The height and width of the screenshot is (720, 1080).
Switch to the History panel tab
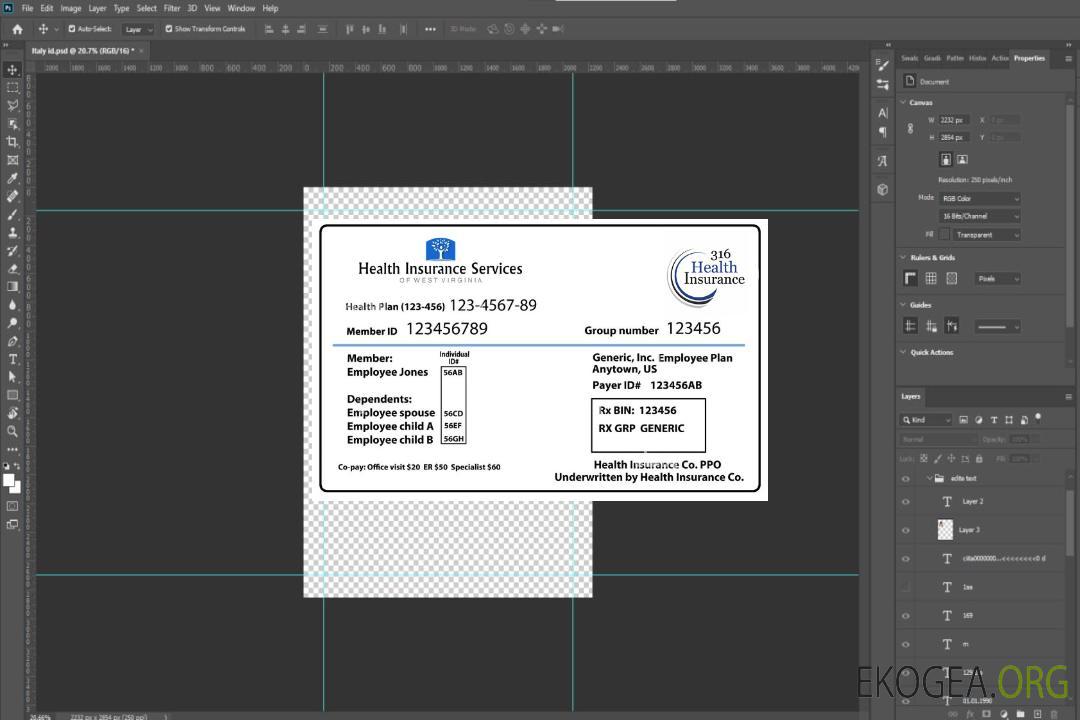[x=977, y=58]
